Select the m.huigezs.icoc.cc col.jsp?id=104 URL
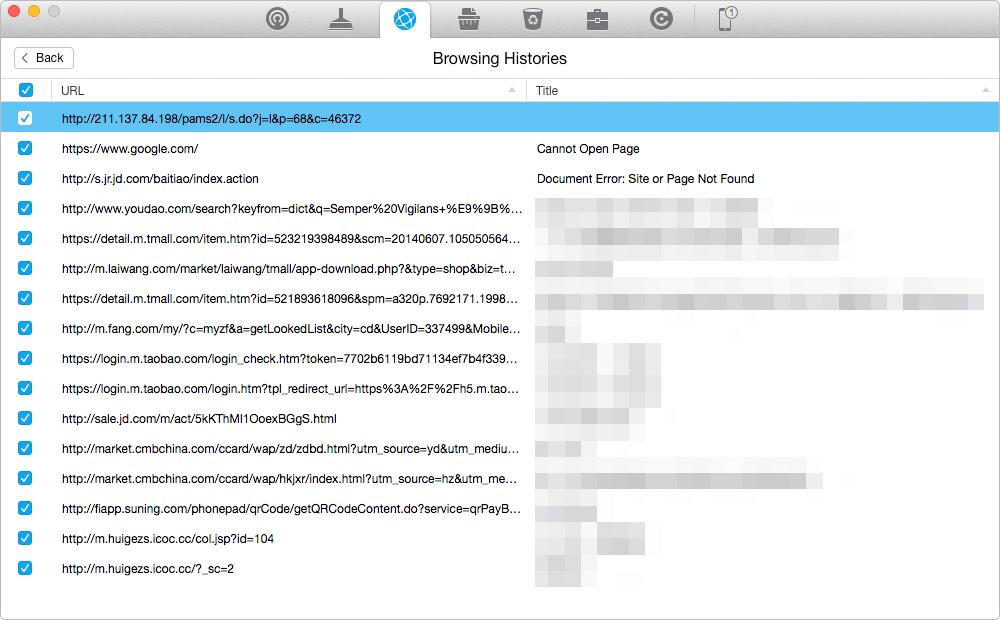Screen dimensions: 1000x620 point(168,538)
